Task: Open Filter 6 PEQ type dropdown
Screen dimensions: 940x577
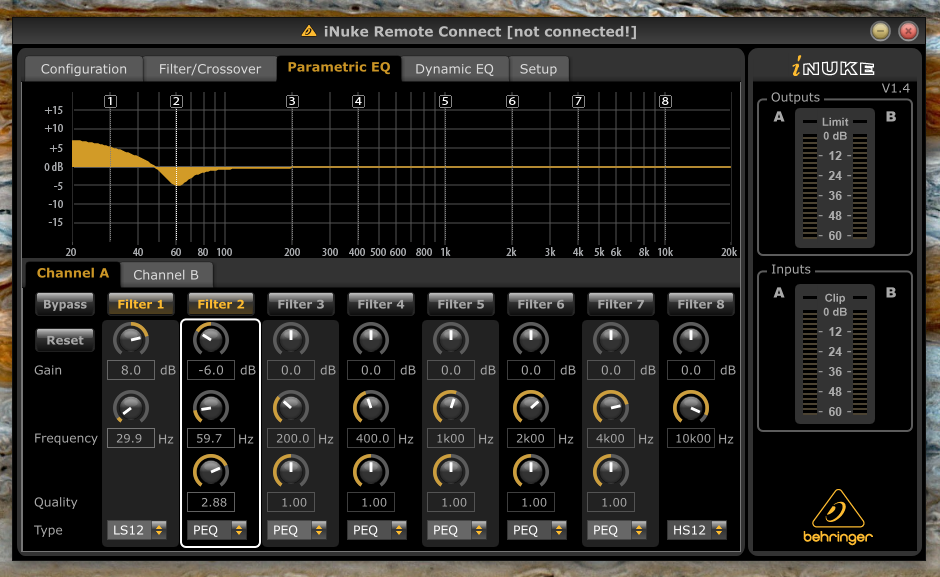Action: (x=537, y=530)
